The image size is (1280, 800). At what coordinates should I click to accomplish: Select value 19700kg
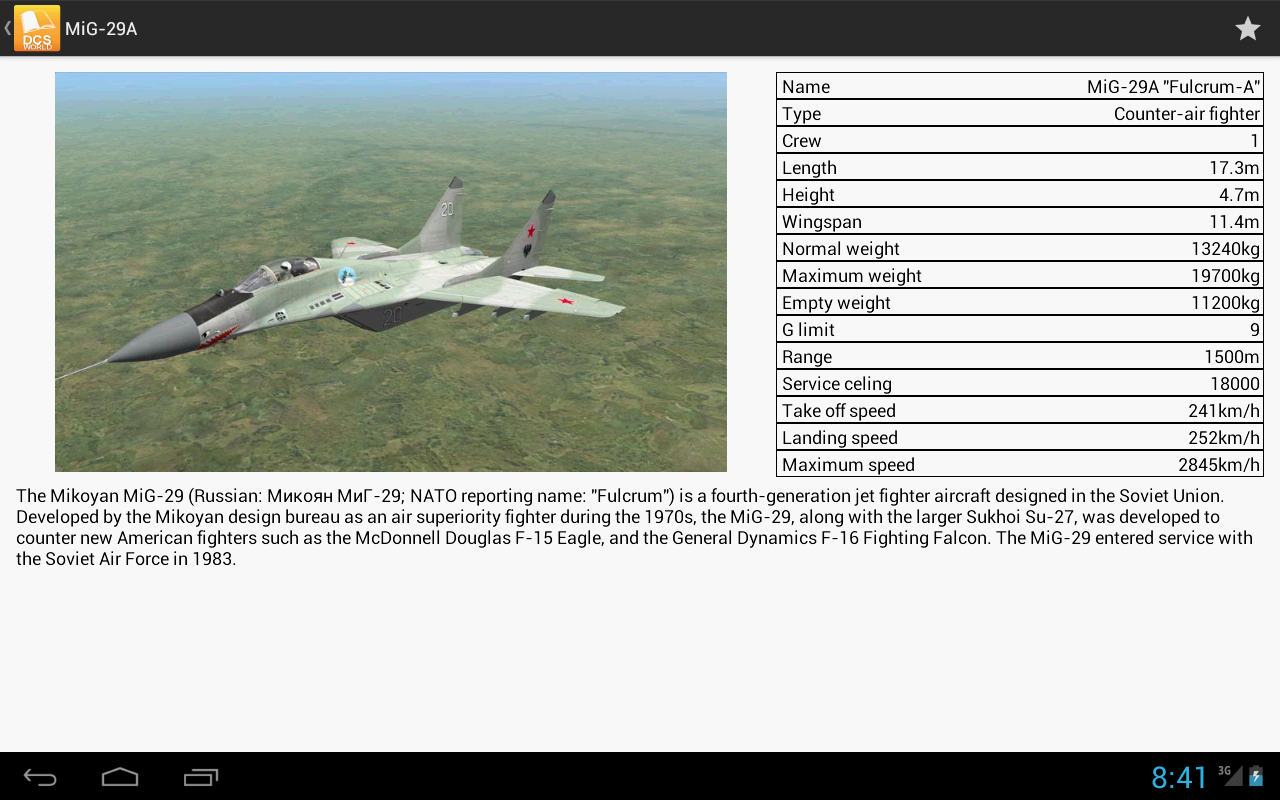click(1225, 276)
